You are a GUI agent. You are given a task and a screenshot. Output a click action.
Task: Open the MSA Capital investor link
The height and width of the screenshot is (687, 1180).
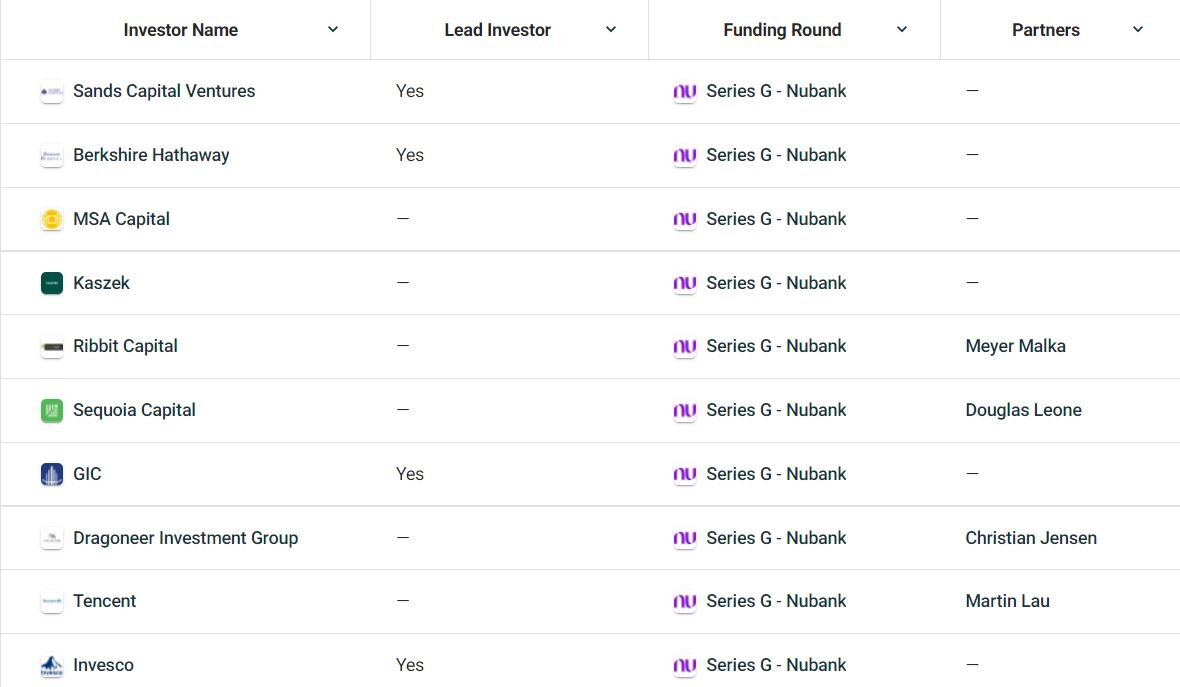121,219
